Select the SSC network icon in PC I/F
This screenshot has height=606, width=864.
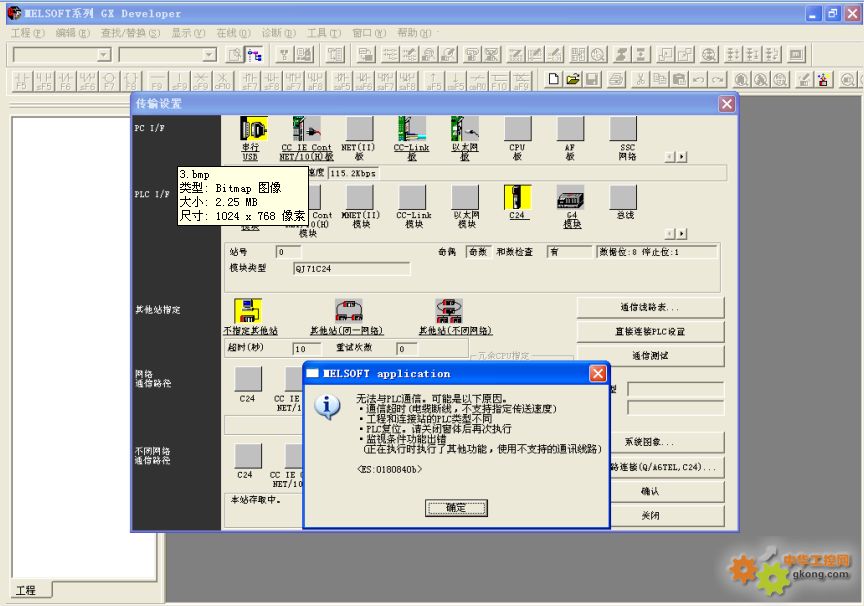623,129
